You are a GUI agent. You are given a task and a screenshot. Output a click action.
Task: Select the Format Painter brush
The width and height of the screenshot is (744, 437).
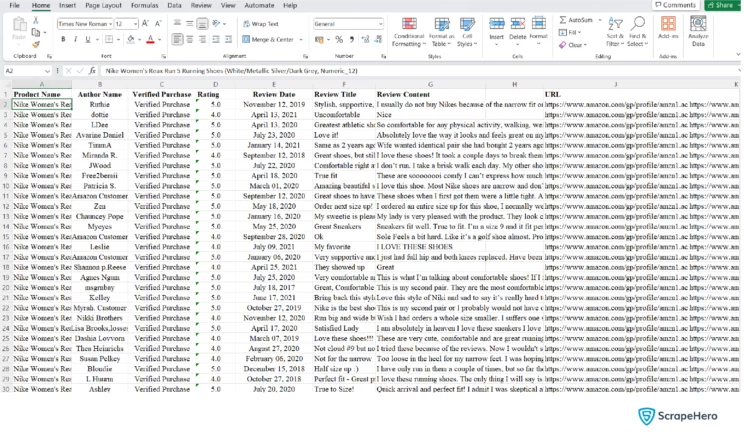[36, 44]
